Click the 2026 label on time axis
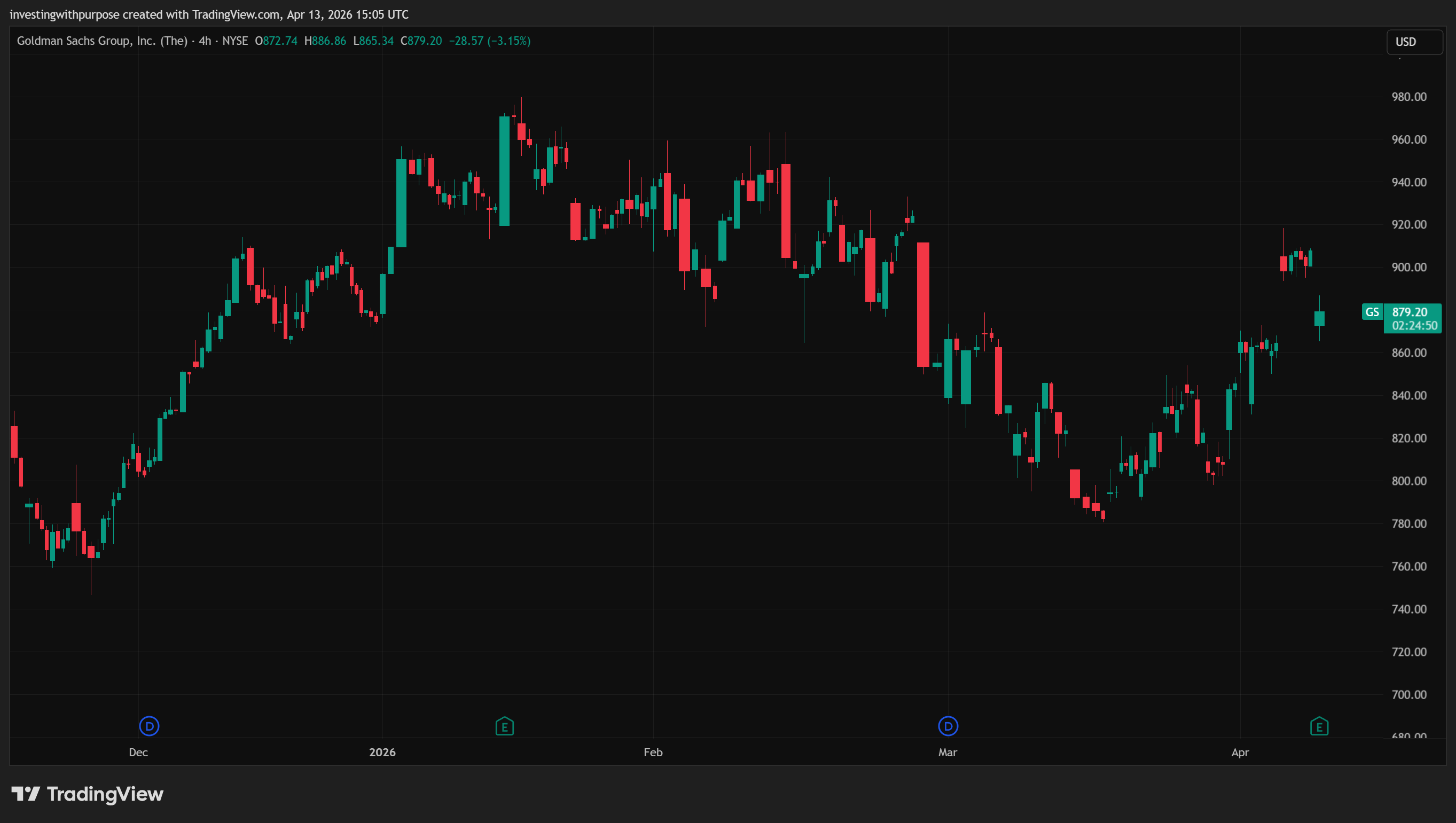This screenshot has height=823, width=1456. click(382, 752)
